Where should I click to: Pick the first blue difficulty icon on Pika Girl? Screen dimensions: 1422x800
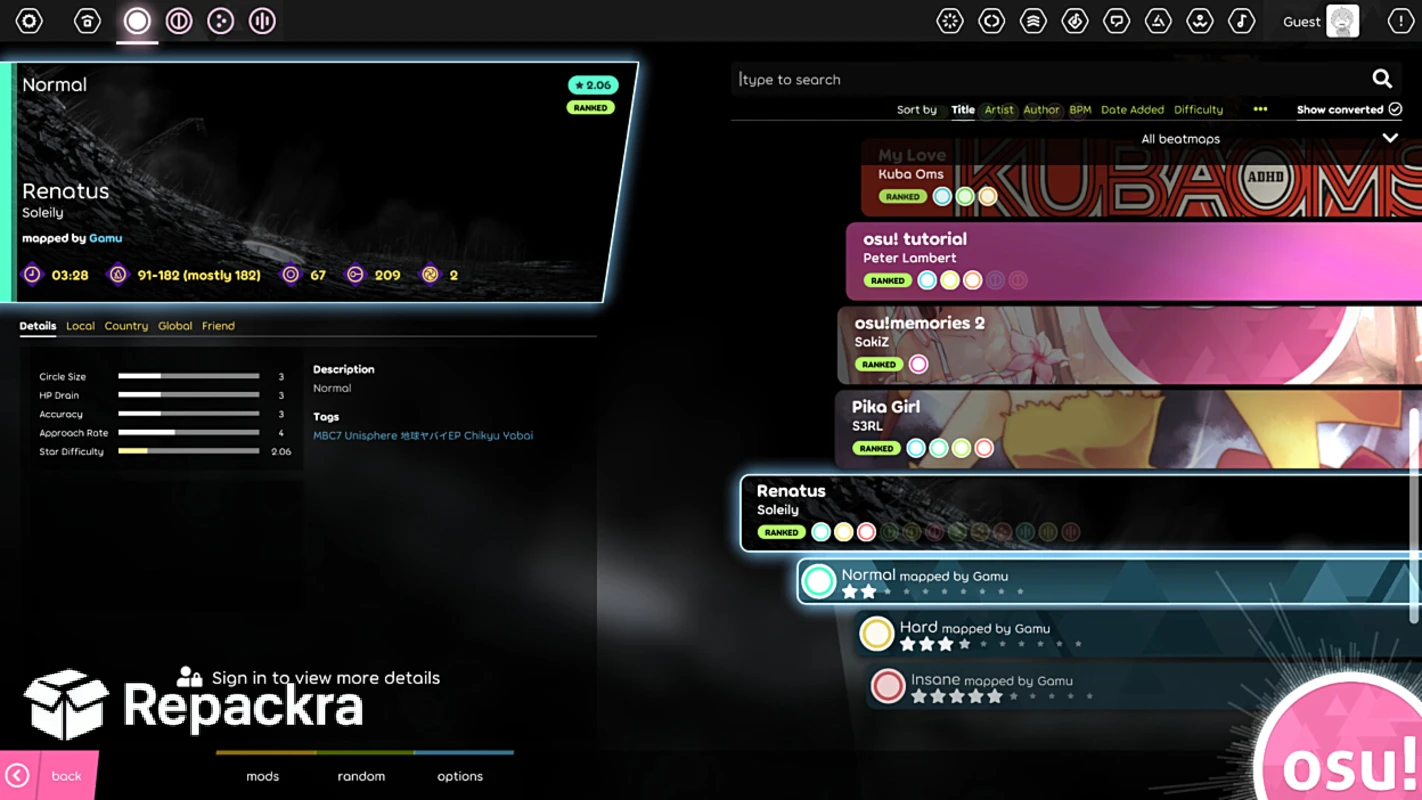(916, 449)
